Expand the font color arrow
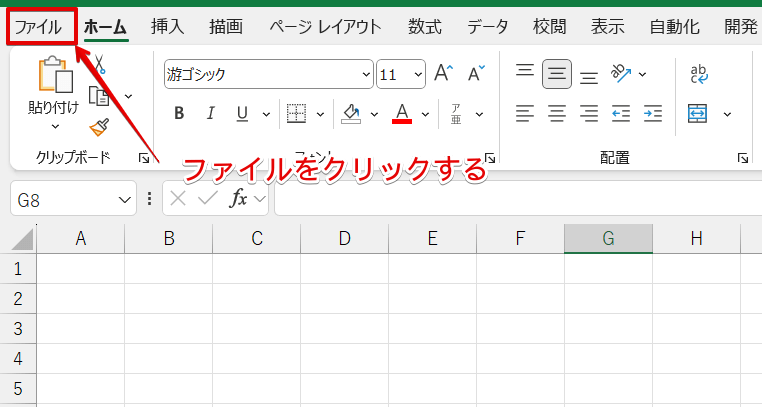762x407 pixels. [425, 115]
